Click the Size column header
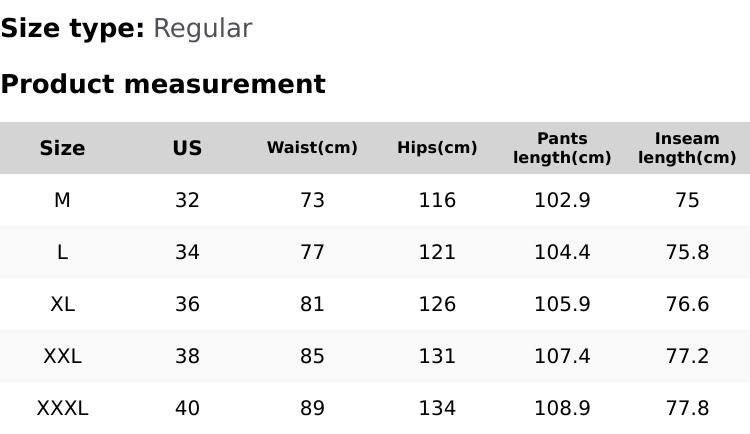Screen dimensions: 750x434 [62, 148]
